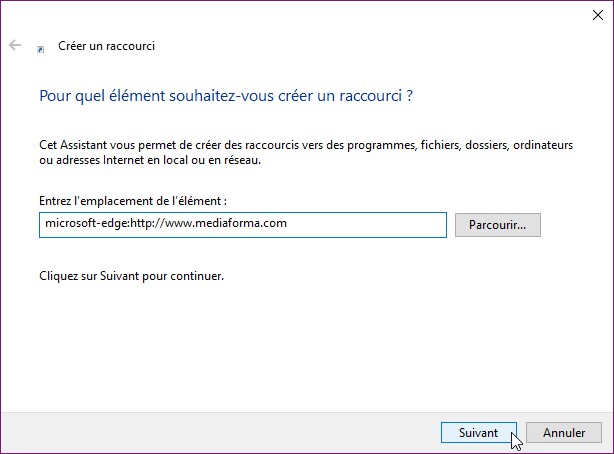
Task: Open the Parcourir... file browser
Action: [x=497, y=224]
